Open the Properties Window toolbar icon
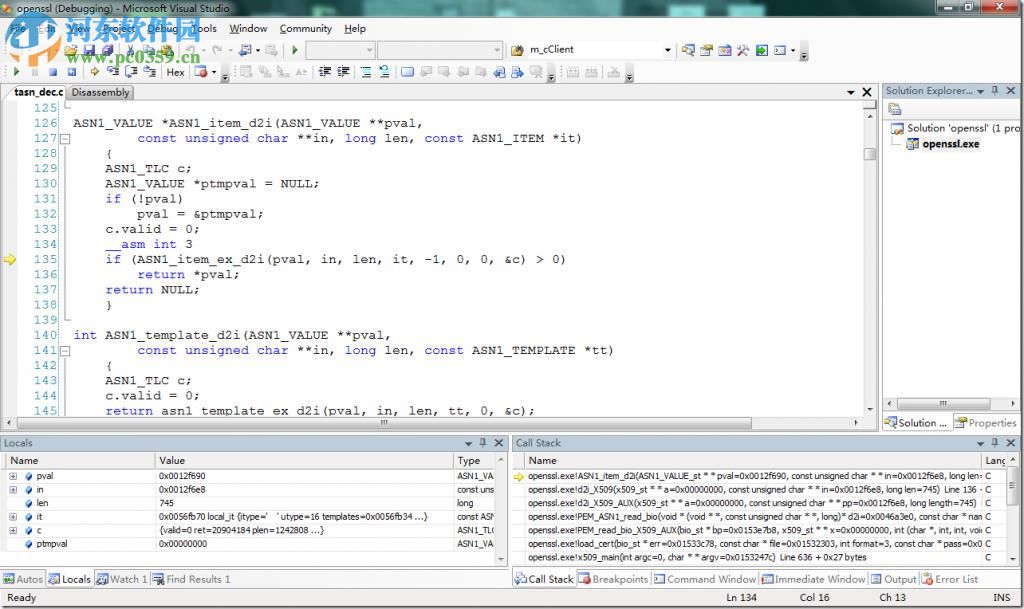 pos(707,50)
